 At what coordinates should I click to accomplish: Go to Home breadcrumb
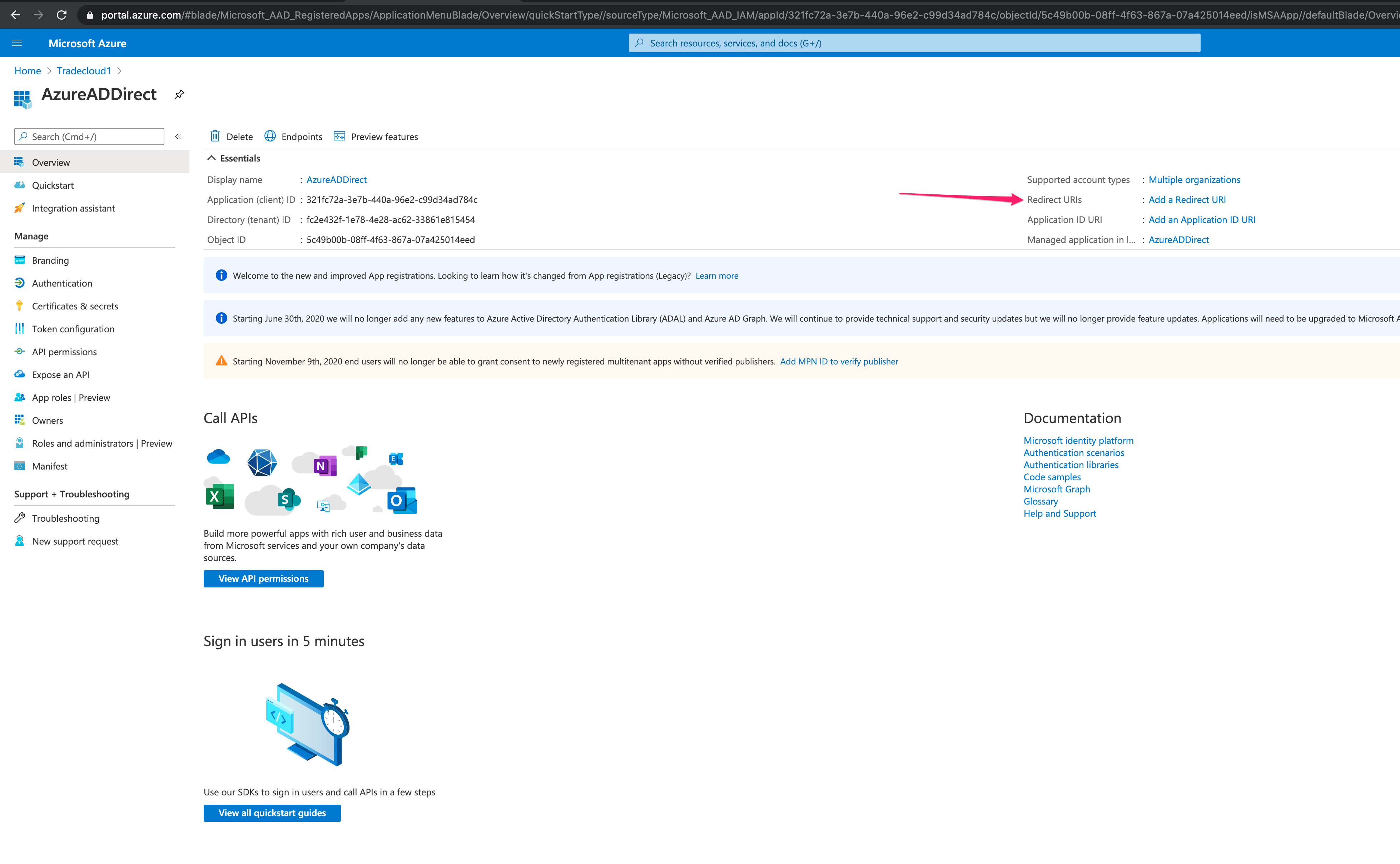(x=28, y=71)
